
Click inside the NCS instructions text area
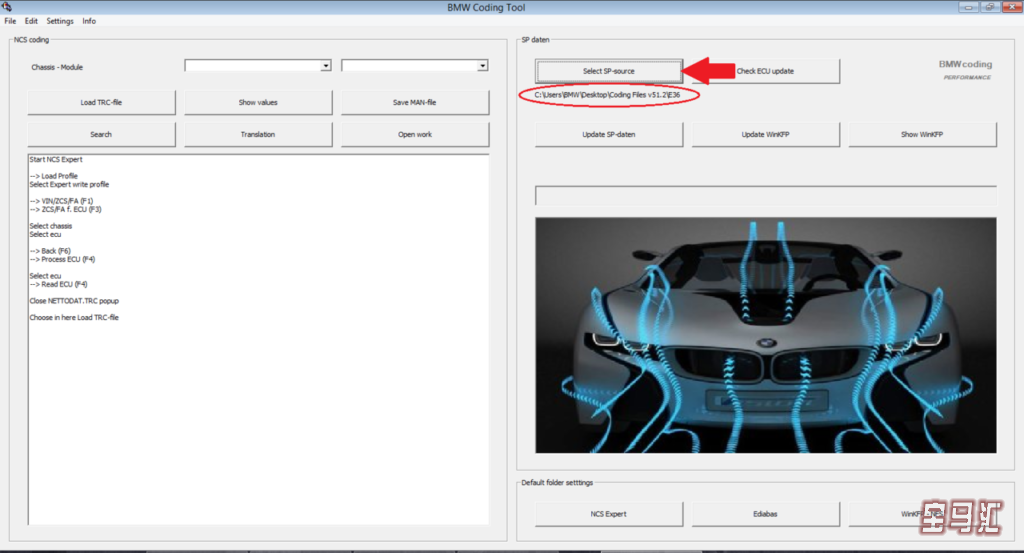pos(258,400)
